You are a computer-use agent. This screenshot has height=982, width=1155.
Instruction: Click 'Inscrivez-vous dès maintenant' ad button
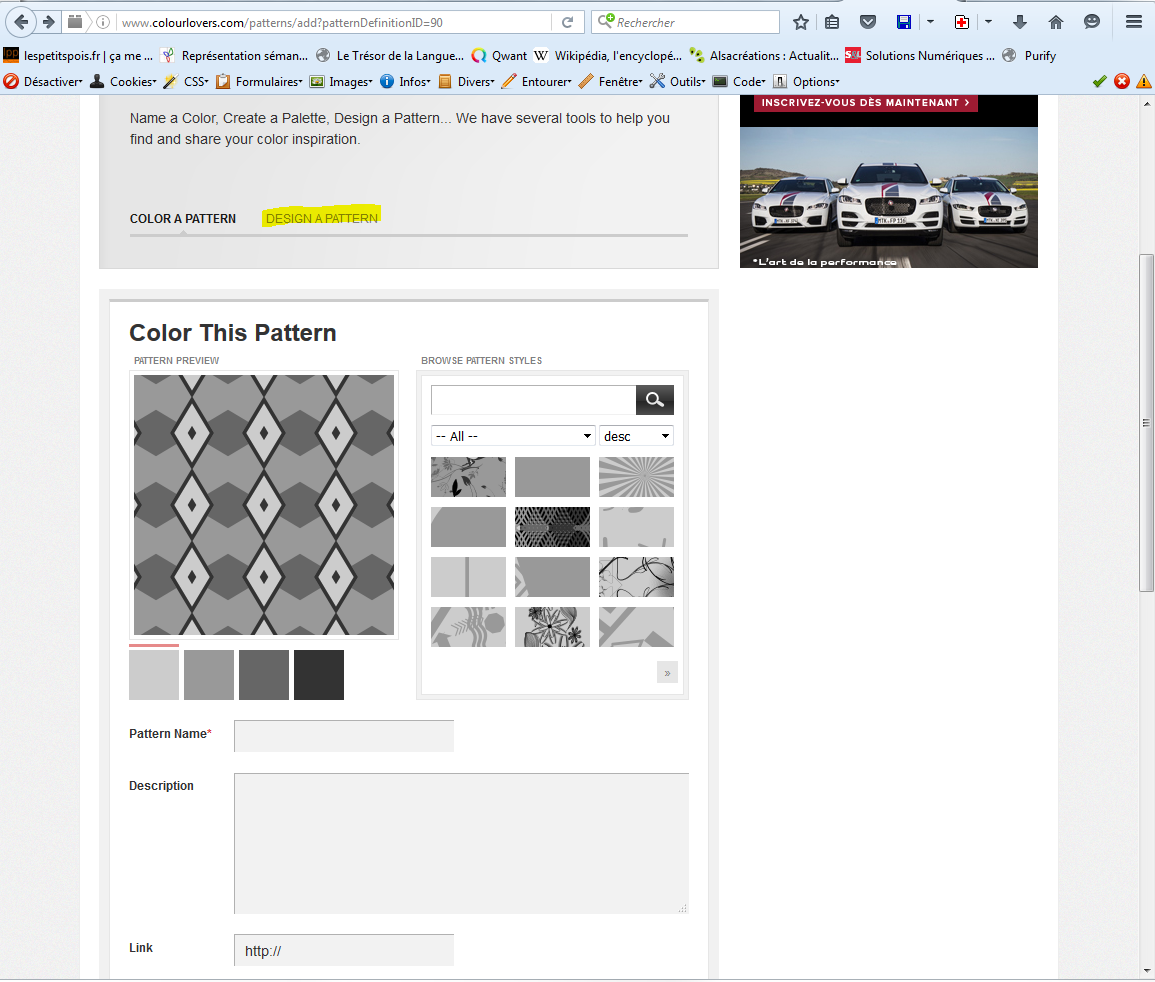coord(865,103)
